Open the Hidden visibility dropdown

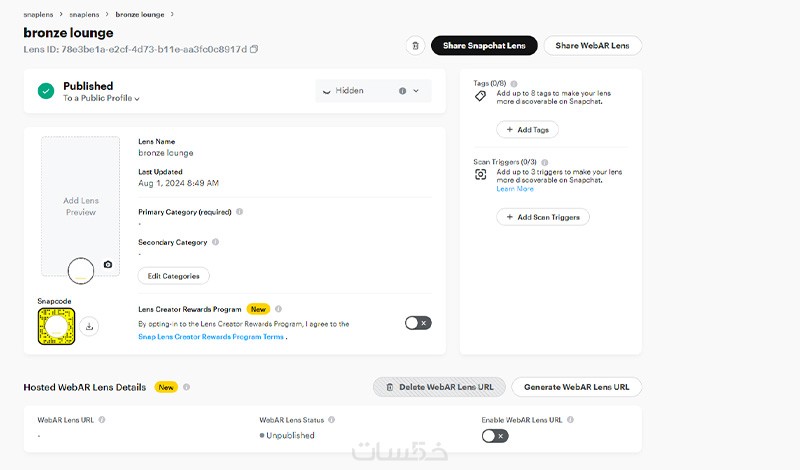(373, 91)
